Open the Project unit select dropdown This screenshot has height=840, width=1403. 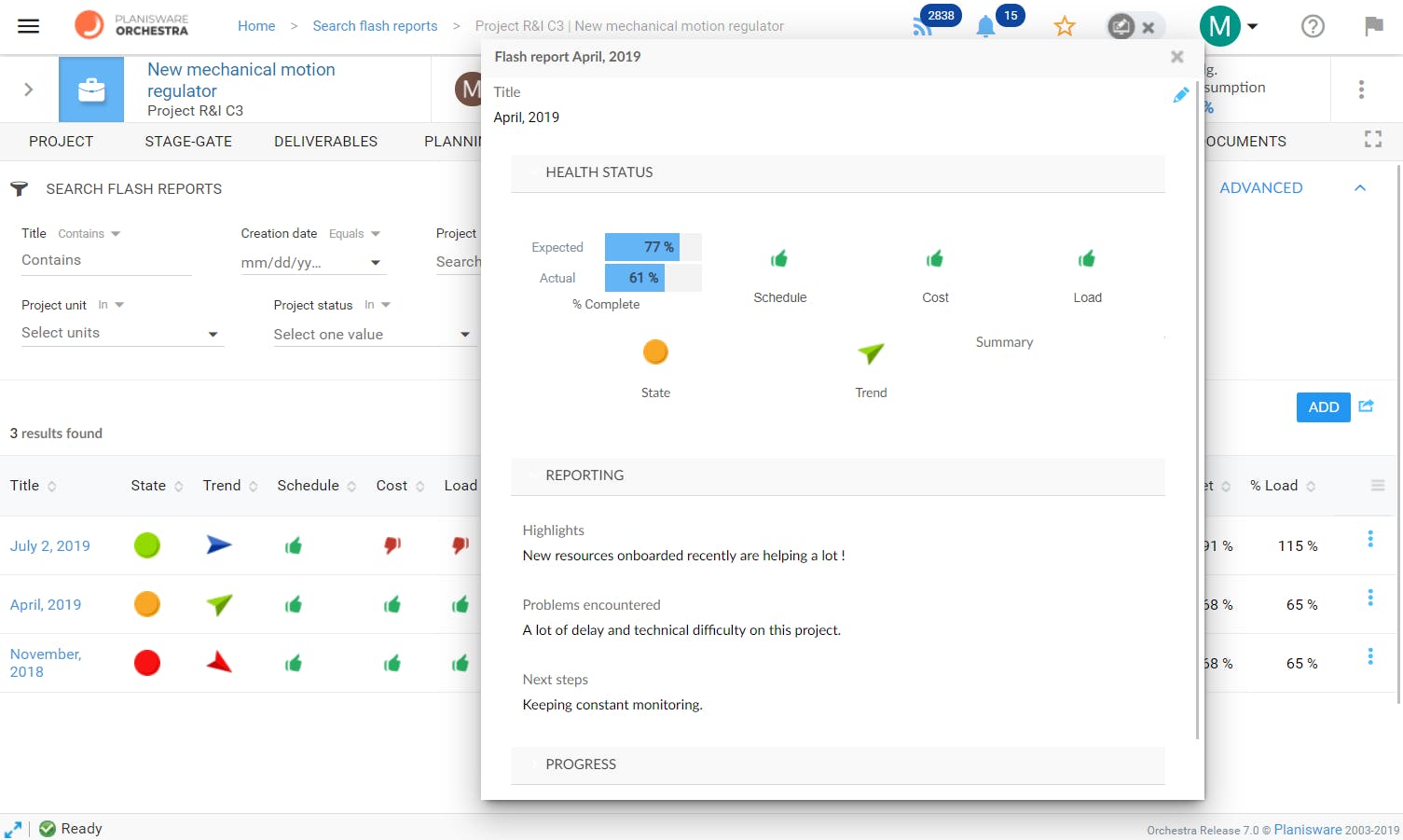pos(122,334)
